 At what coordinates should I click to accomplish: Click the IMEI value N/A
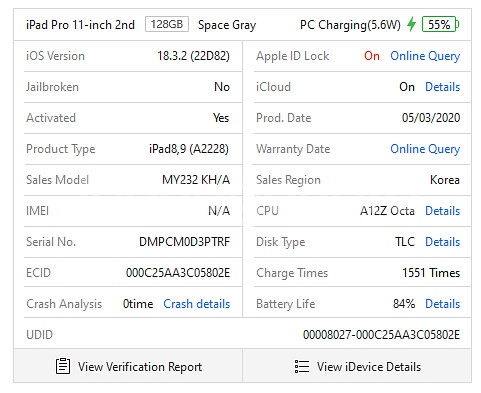219,211
